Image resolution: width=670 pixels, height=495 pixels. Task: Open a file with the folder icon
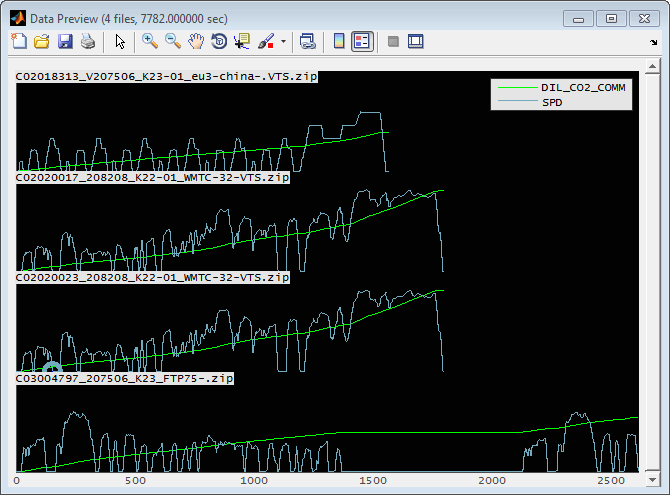click(x=42, y=41)
